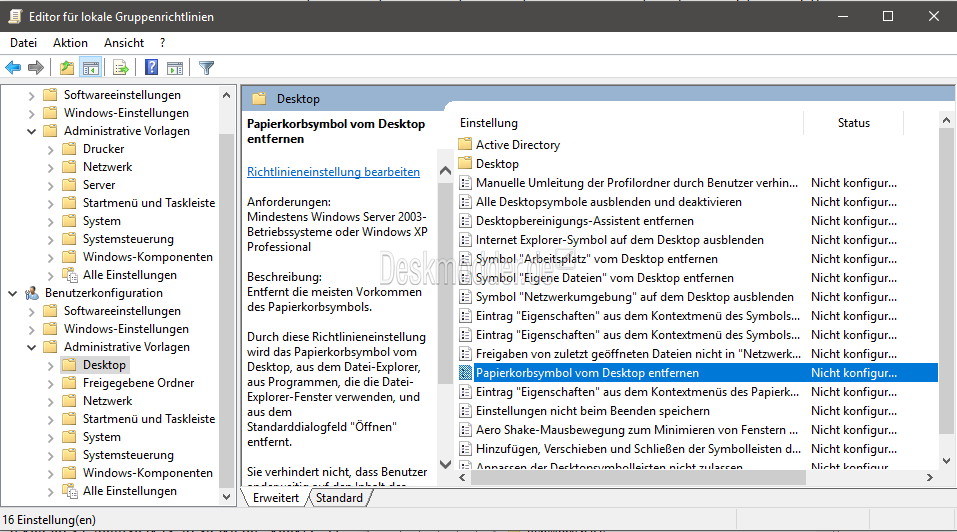Select the Desktopbereinigungs-Assistent entfernen setting
The width and height of the screenshot is (957, 532).
(585, 221)
